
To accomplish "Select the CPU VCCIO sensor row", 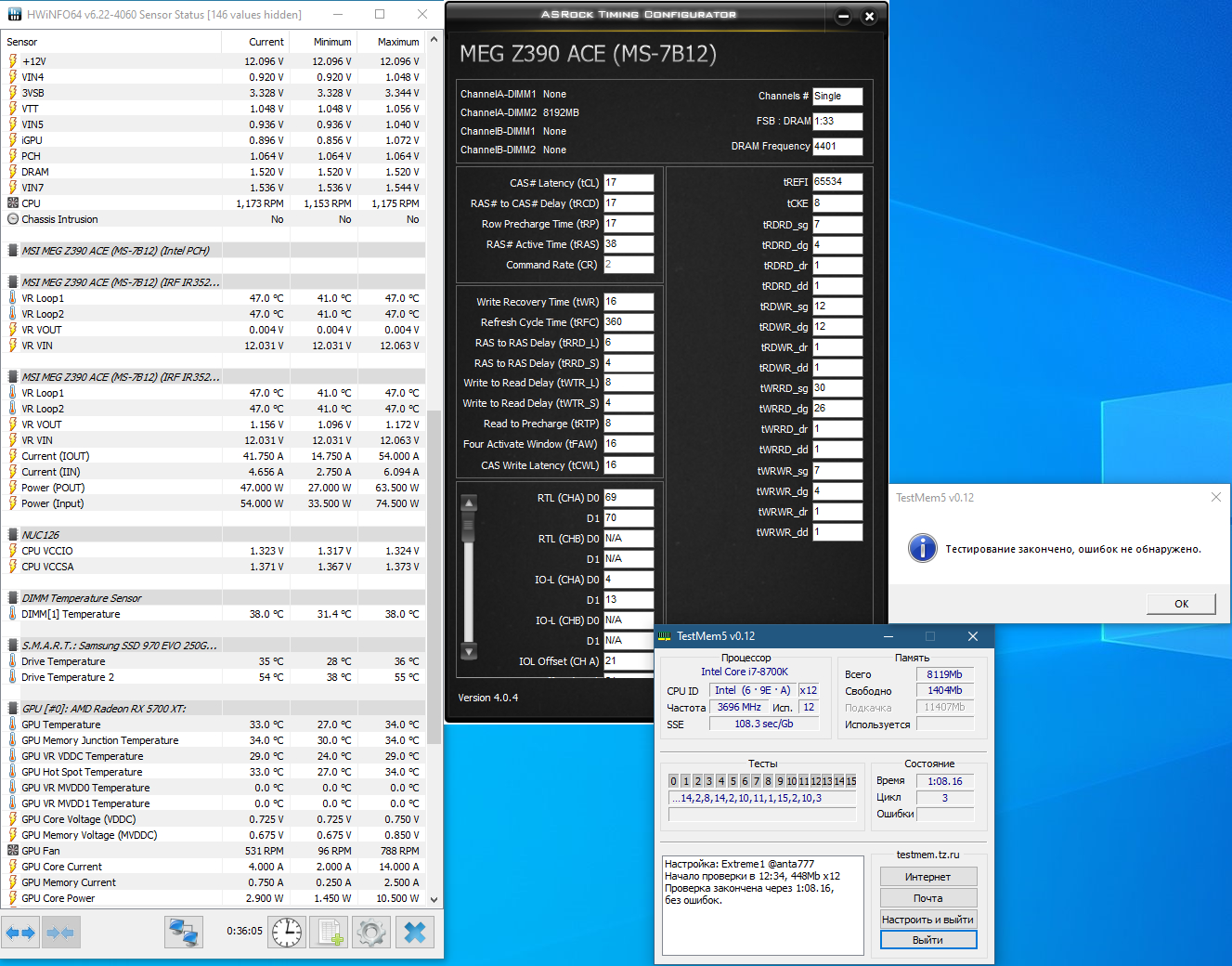I will (214, 551).
